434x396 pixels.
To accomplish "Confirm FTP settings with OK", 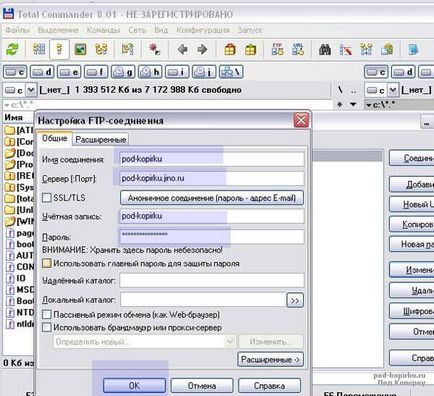I will pyautogui.click(x=134, y=386).
